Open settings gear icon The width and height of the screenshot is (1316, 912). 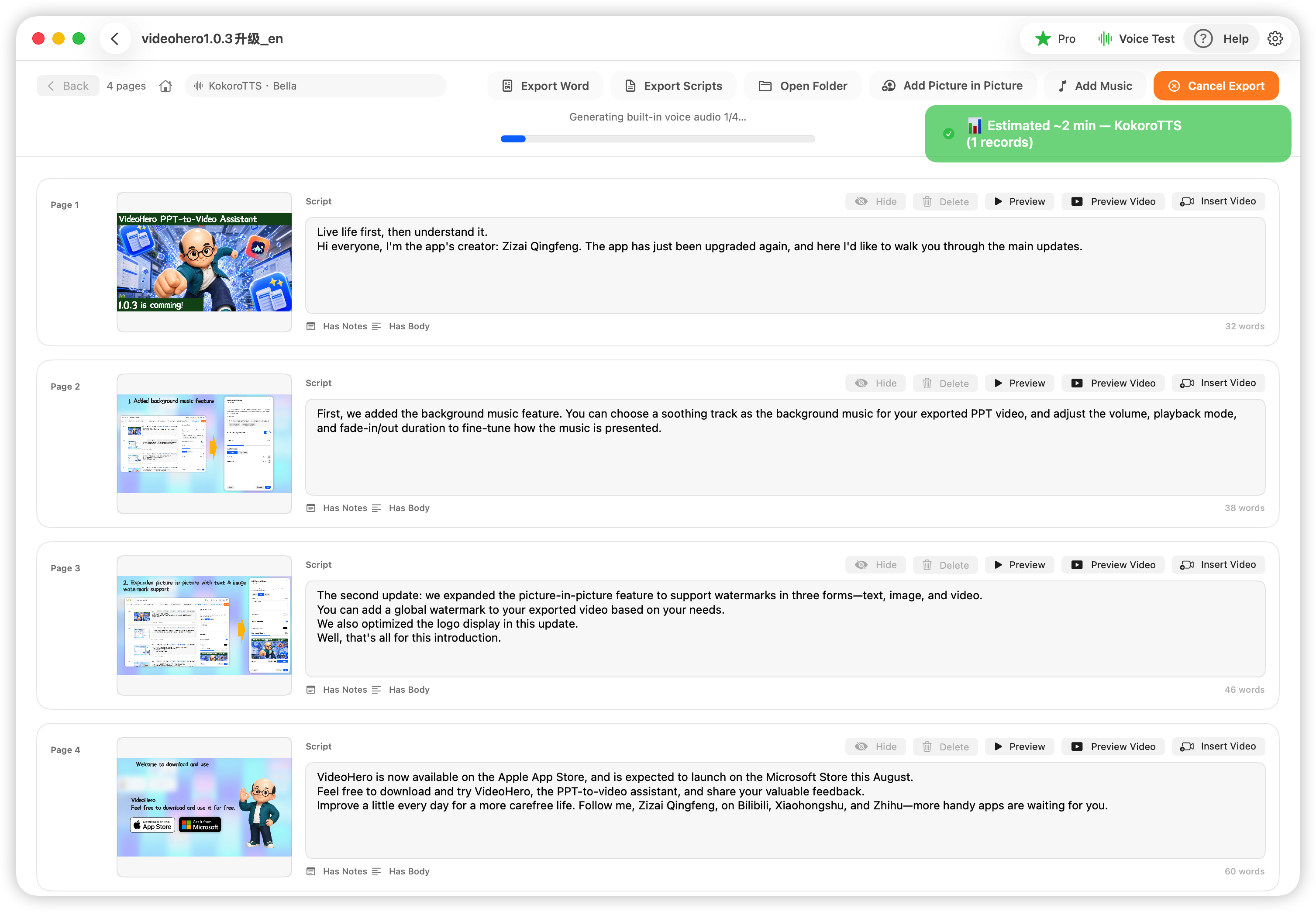pyautogui.click(x=1275, y=39)
